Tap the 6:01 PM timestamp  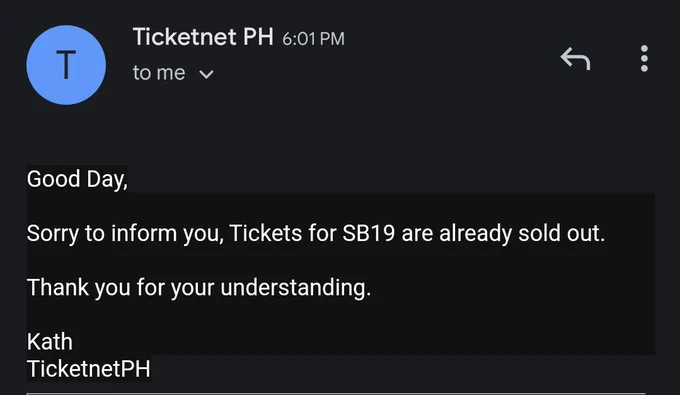313,39
